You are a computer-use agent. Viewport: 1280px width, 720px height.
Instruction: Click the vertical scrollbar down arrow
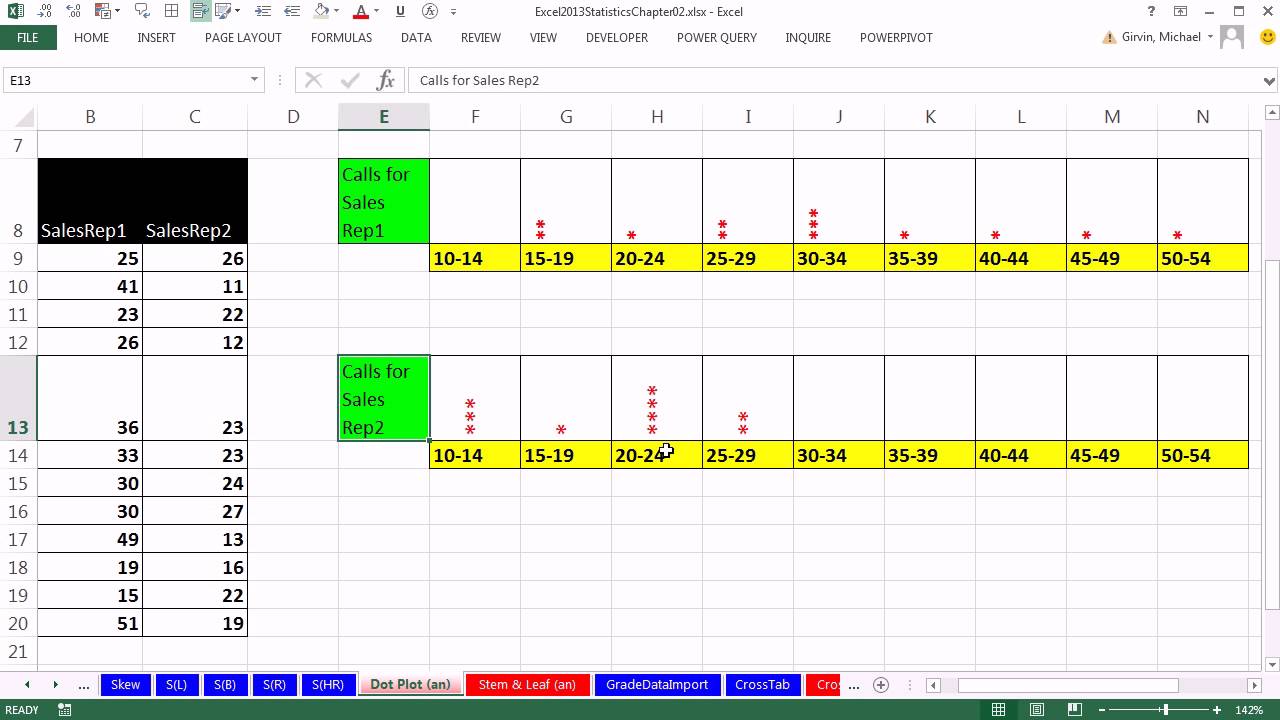point(1271,664)
